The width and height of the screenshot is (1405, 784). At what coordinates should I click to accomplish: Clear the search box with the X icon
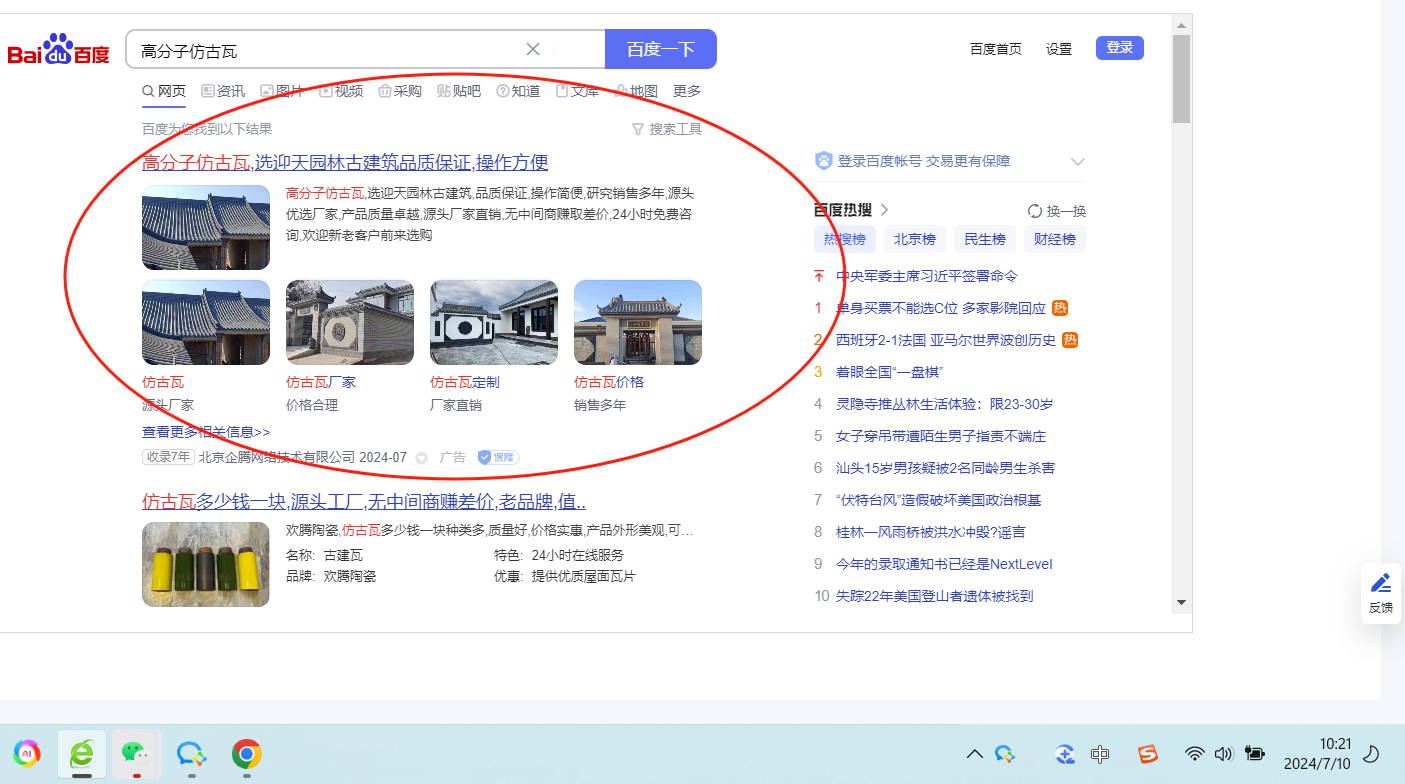tap(533, 49)
